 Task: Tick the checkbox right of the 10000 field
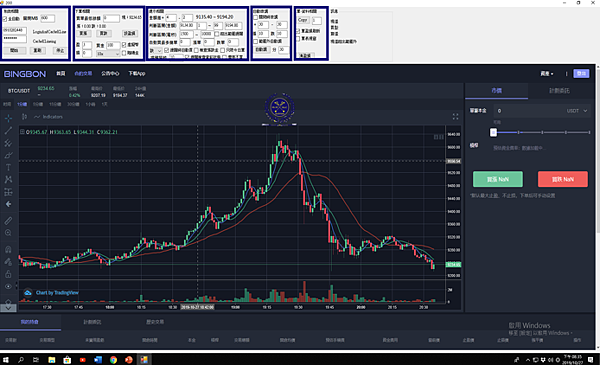[217, 34]
